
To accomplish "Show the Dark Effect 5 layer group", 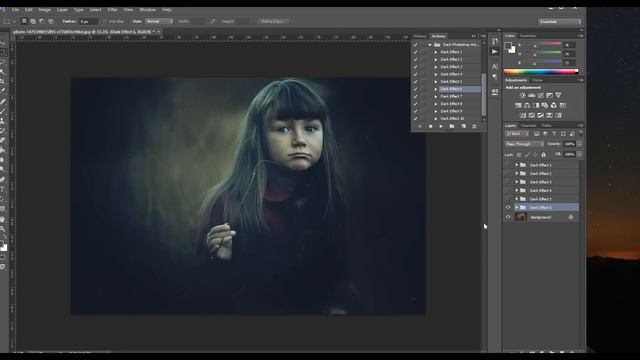I will pos(508,199).
